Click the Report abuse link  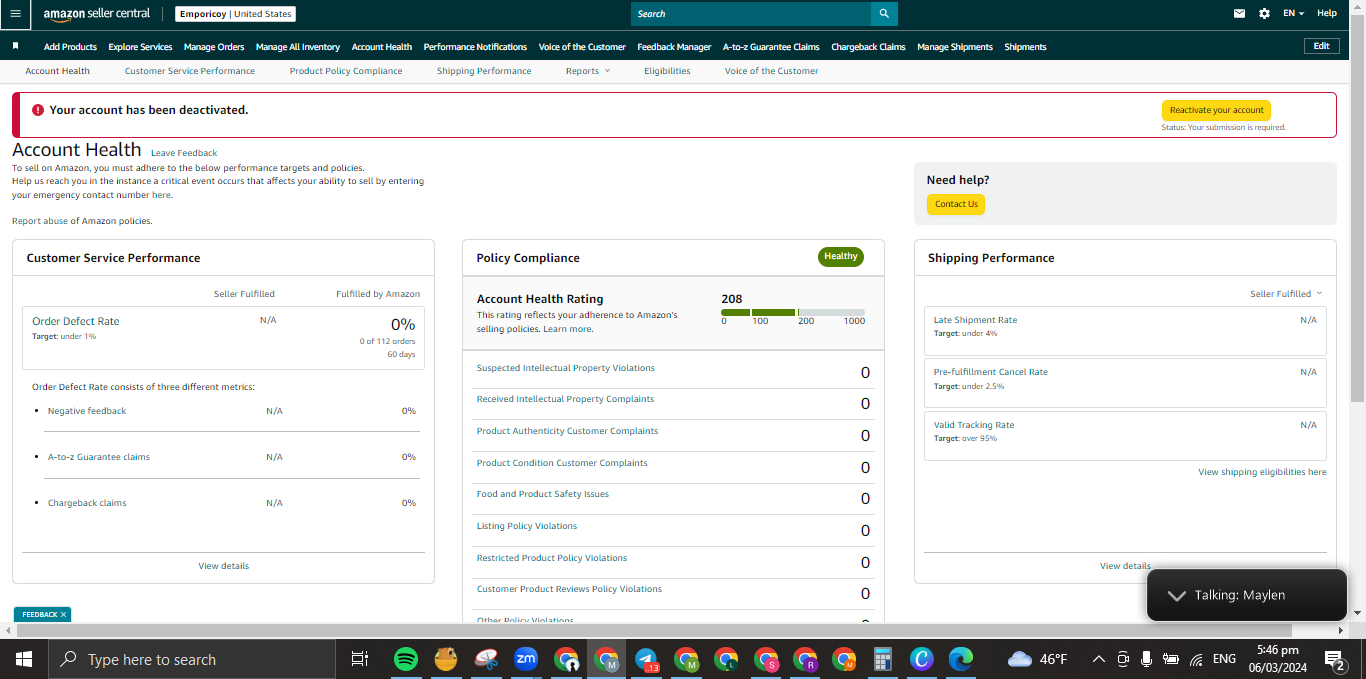pos(39,221)
